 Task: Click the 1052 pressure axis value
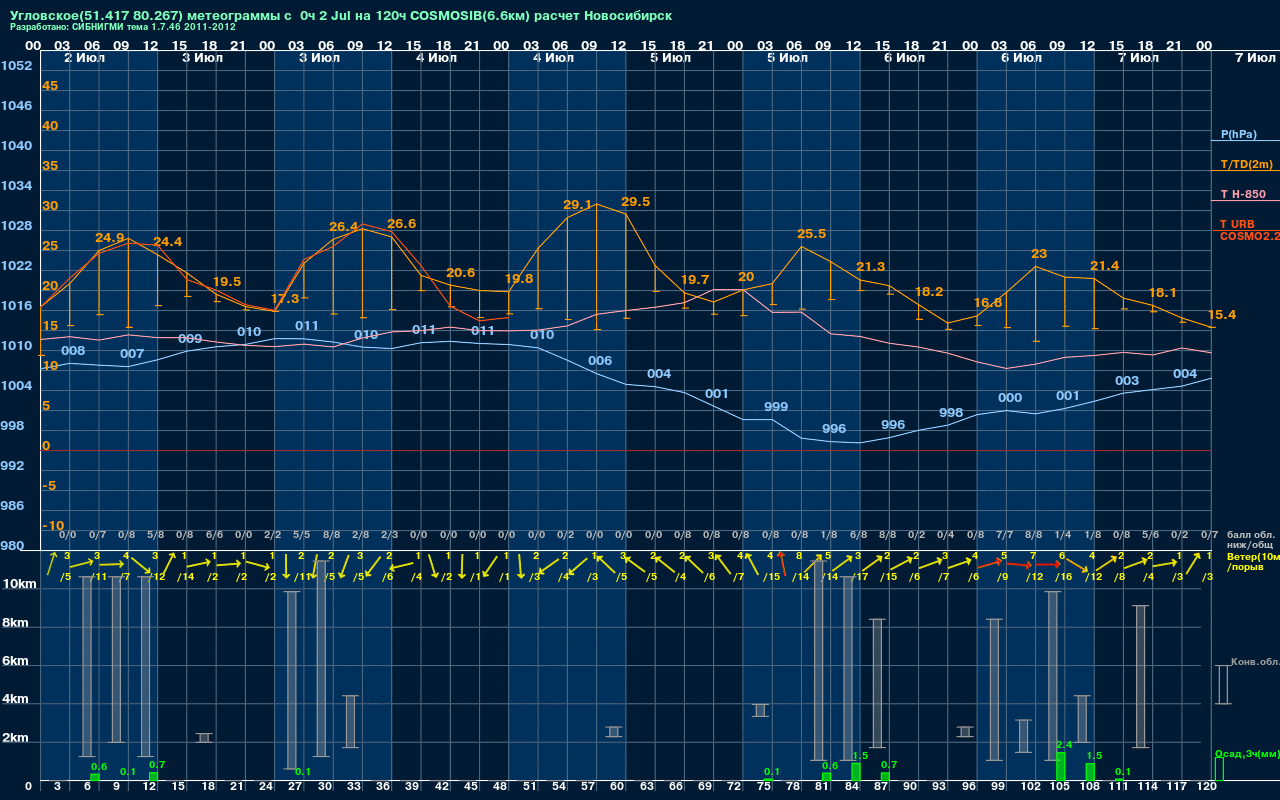pyautogui.click(x=16, y=66)
